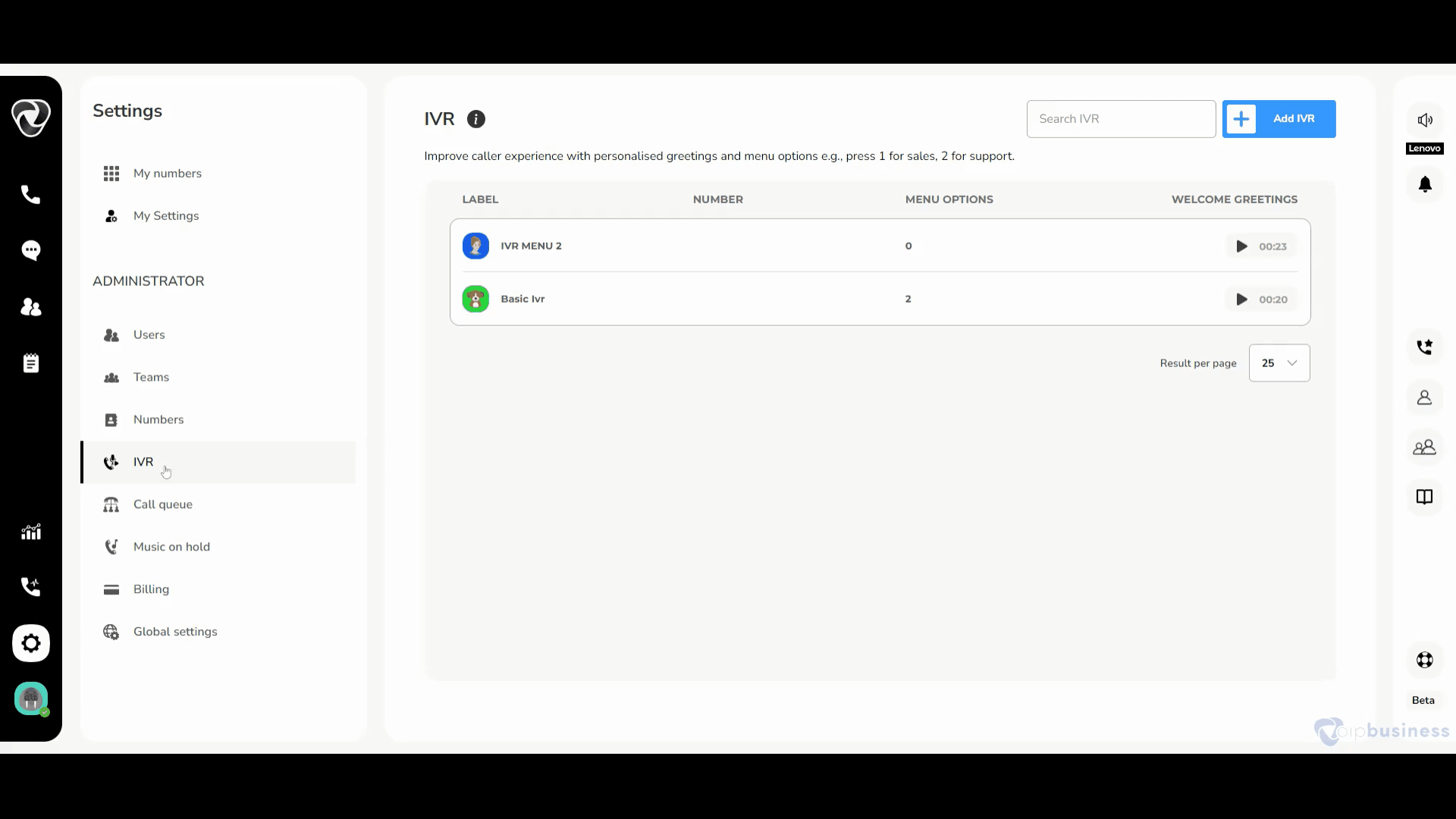
Task: Click the Search IVR input field
Action: point(1121,119)
